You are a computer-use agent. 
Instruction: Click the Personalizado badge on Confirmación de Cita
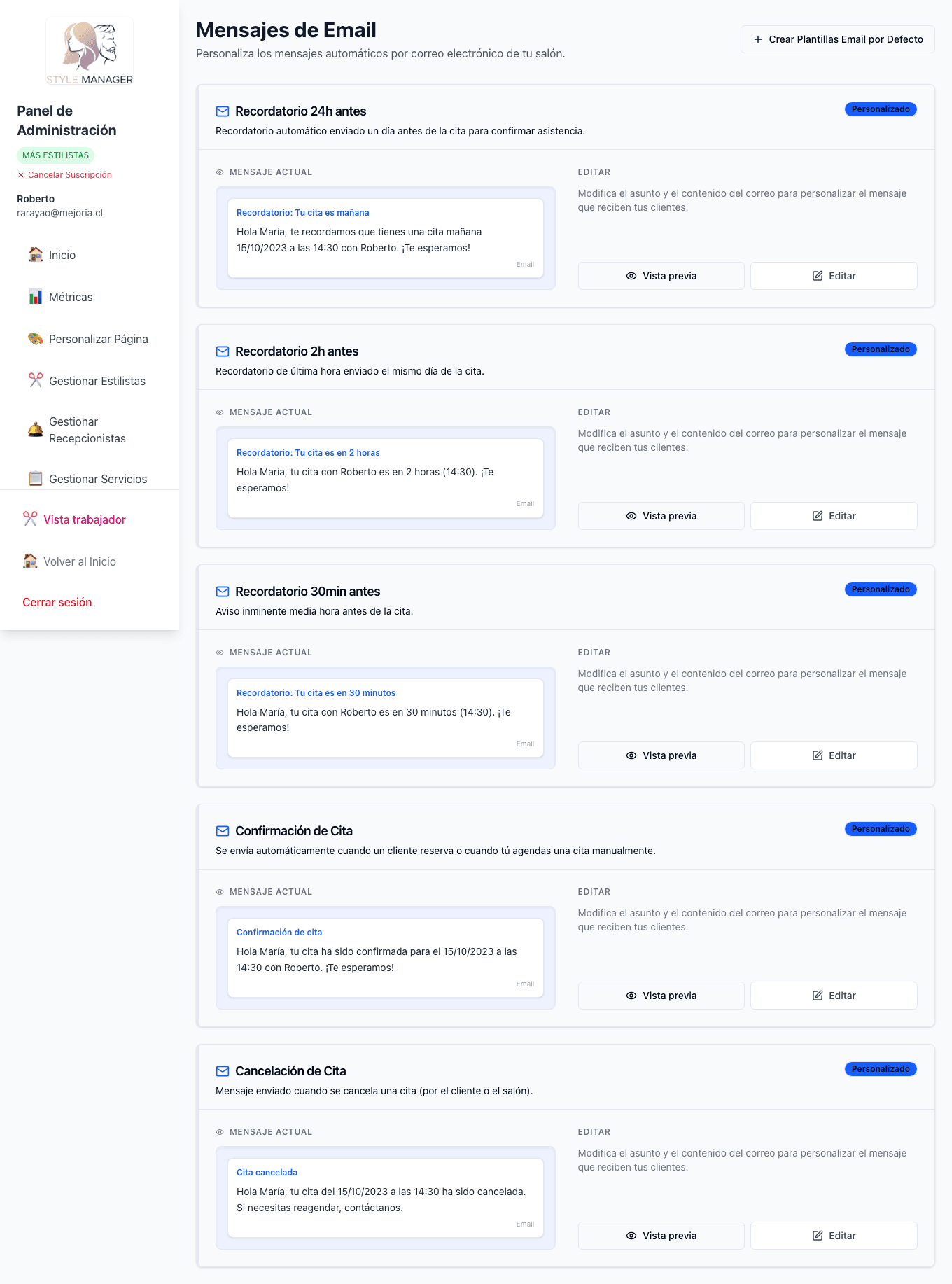pyautogui.click(x=881, y=829)
